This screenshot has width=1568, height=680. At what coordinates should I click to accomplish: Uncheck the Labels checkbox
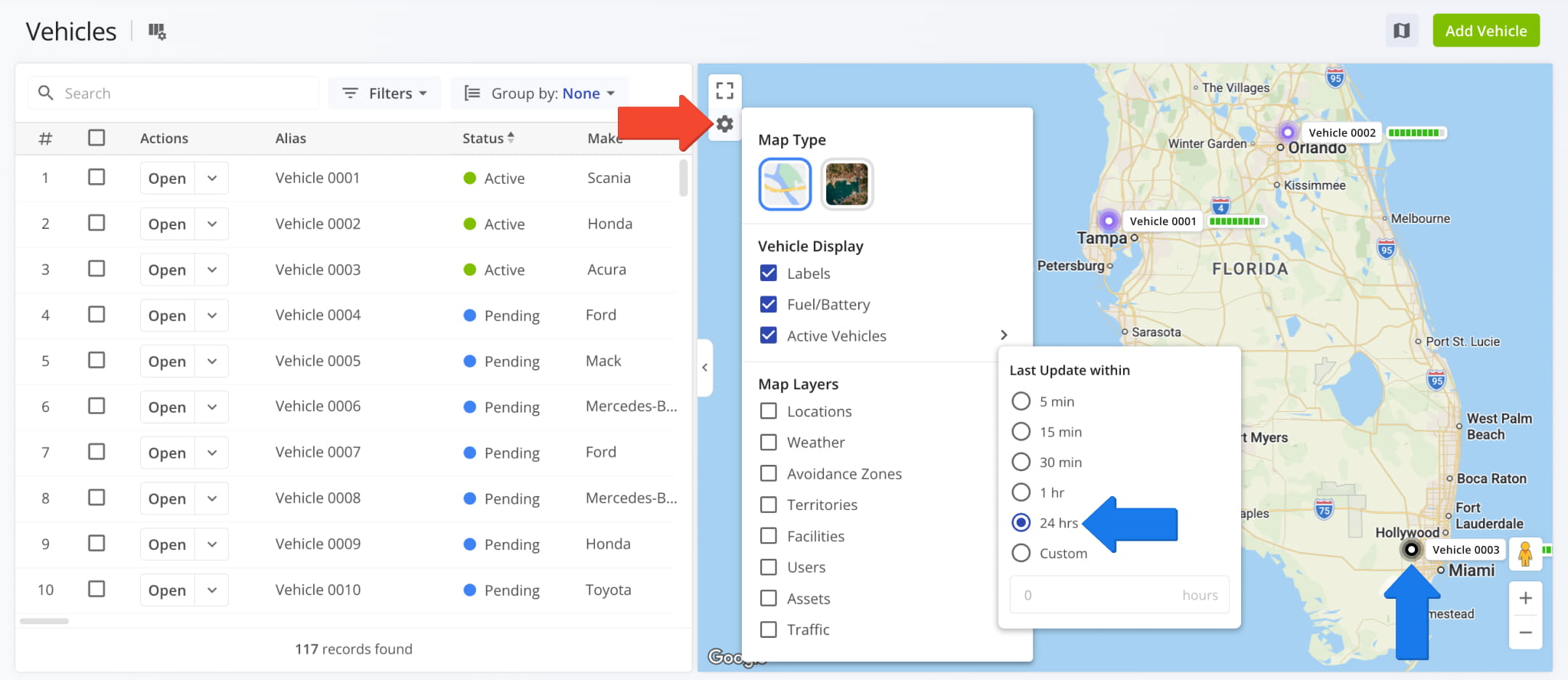point(769,273)
